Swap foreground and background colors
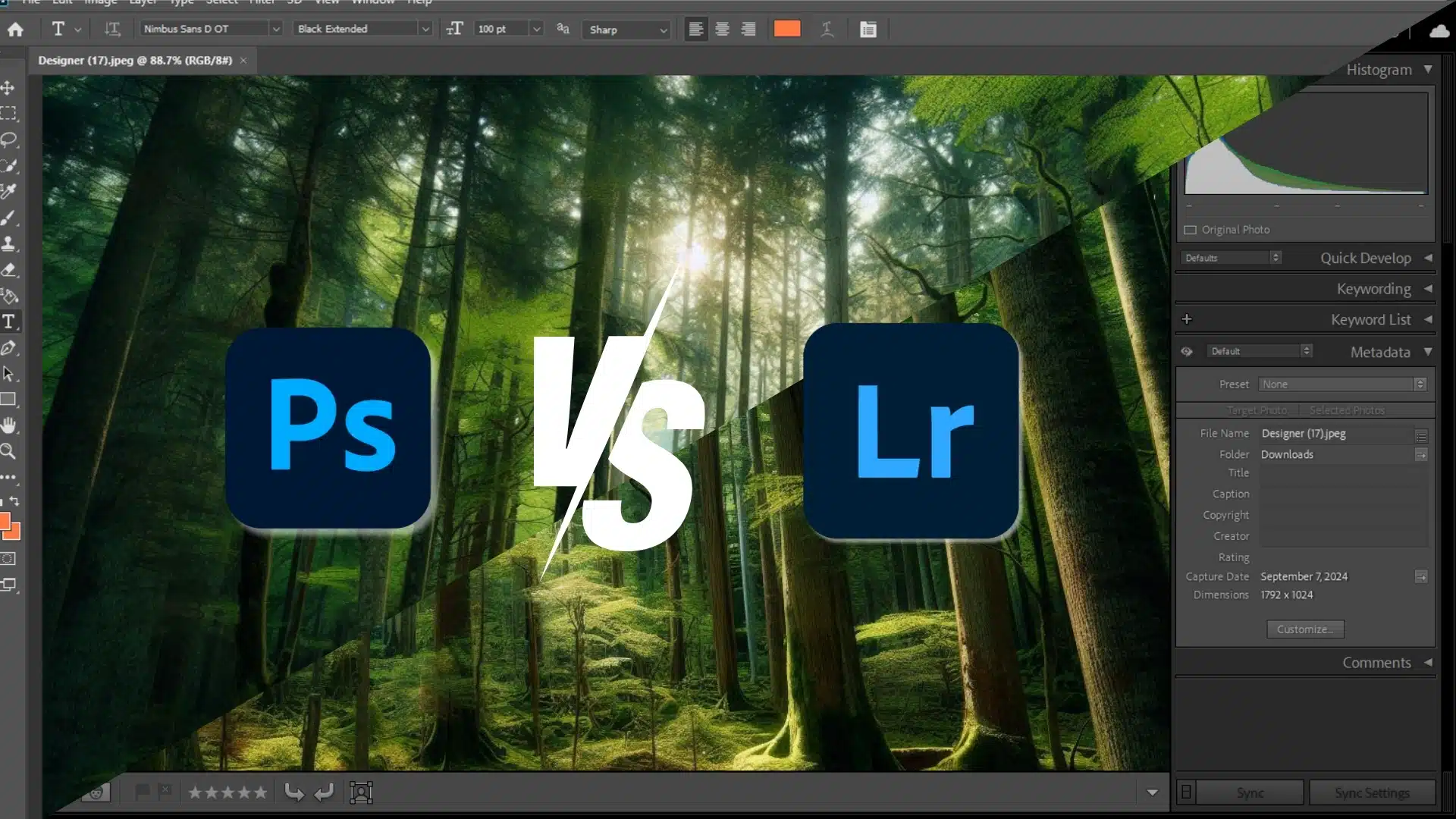This screenshot has width=1456, height=819. (x=14, y=501)
